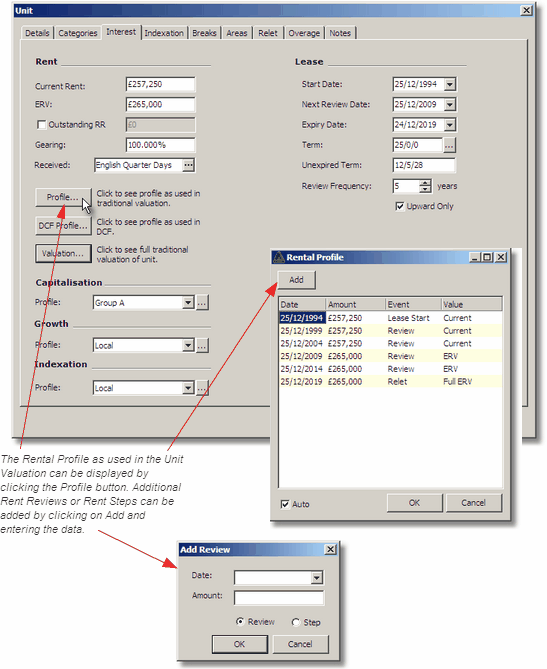Expand the Growth Profile dropdown
547x669 pixels.
(x=188, y=345)
